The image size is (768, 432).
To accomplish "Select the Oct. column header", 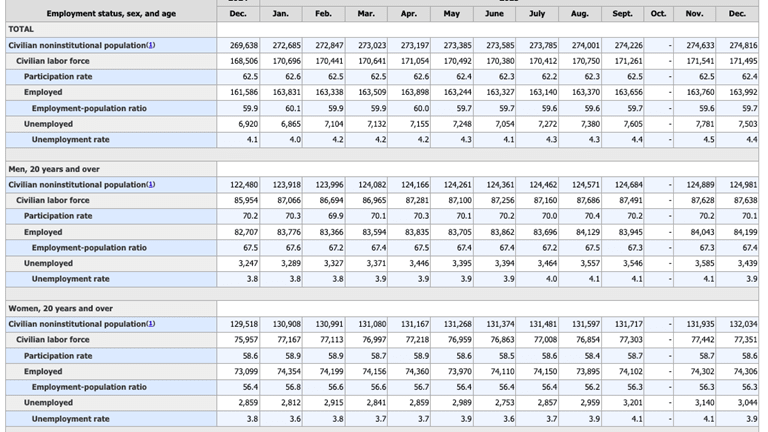I will tap(658, 14).
